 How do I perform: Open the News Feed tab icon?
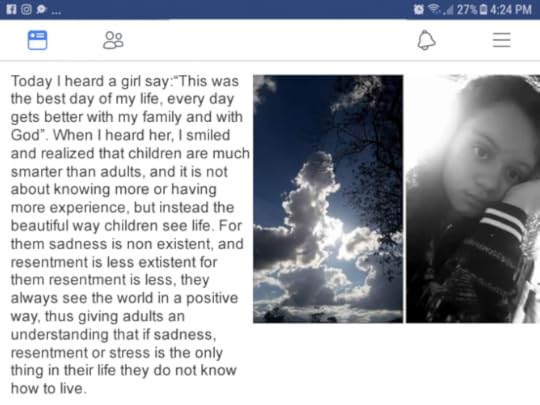37,40
